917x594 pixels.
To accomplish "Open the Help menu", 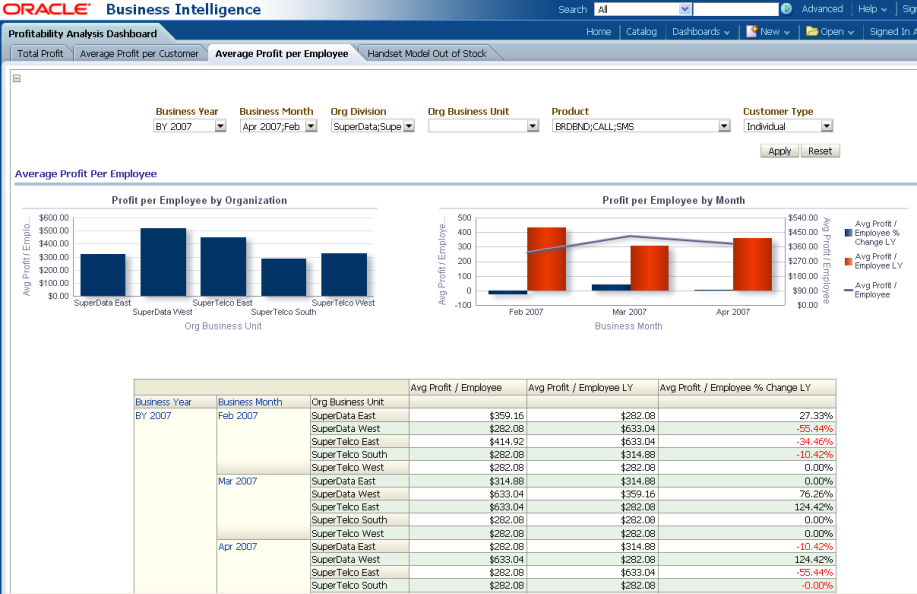I will [872, 9].
